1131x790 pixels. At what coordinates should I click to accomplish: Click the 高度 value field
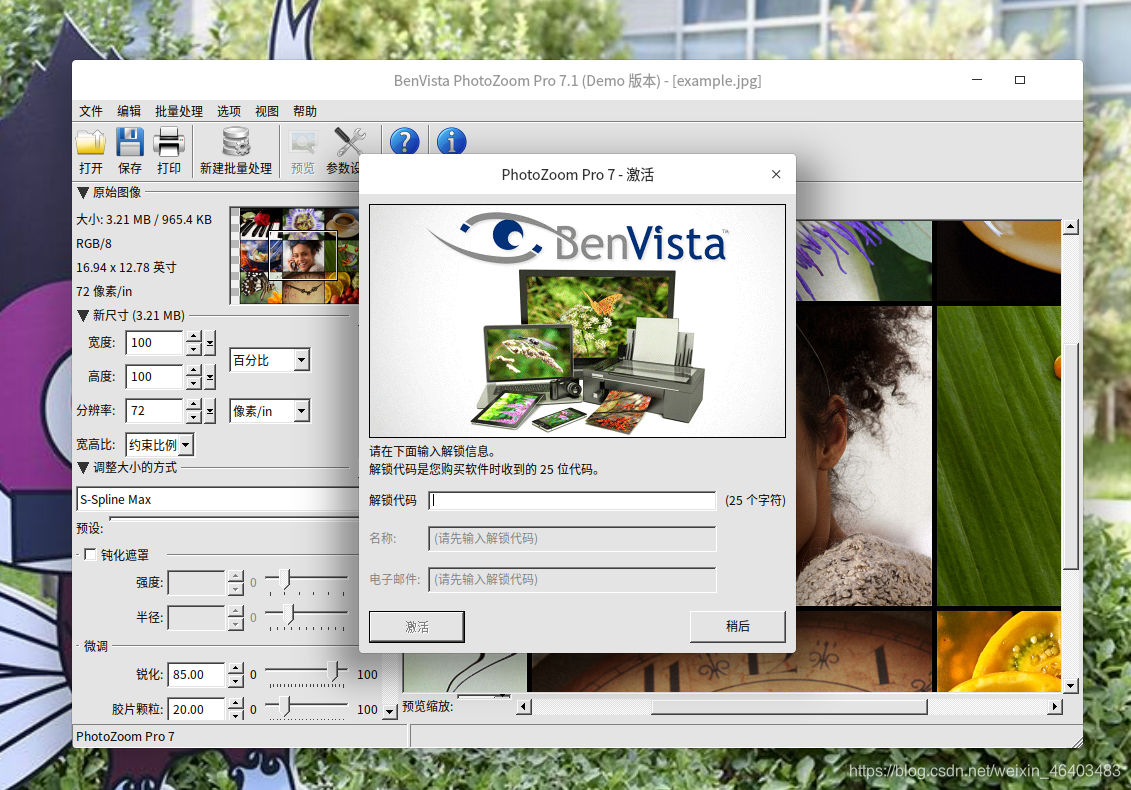pos(154,377)
